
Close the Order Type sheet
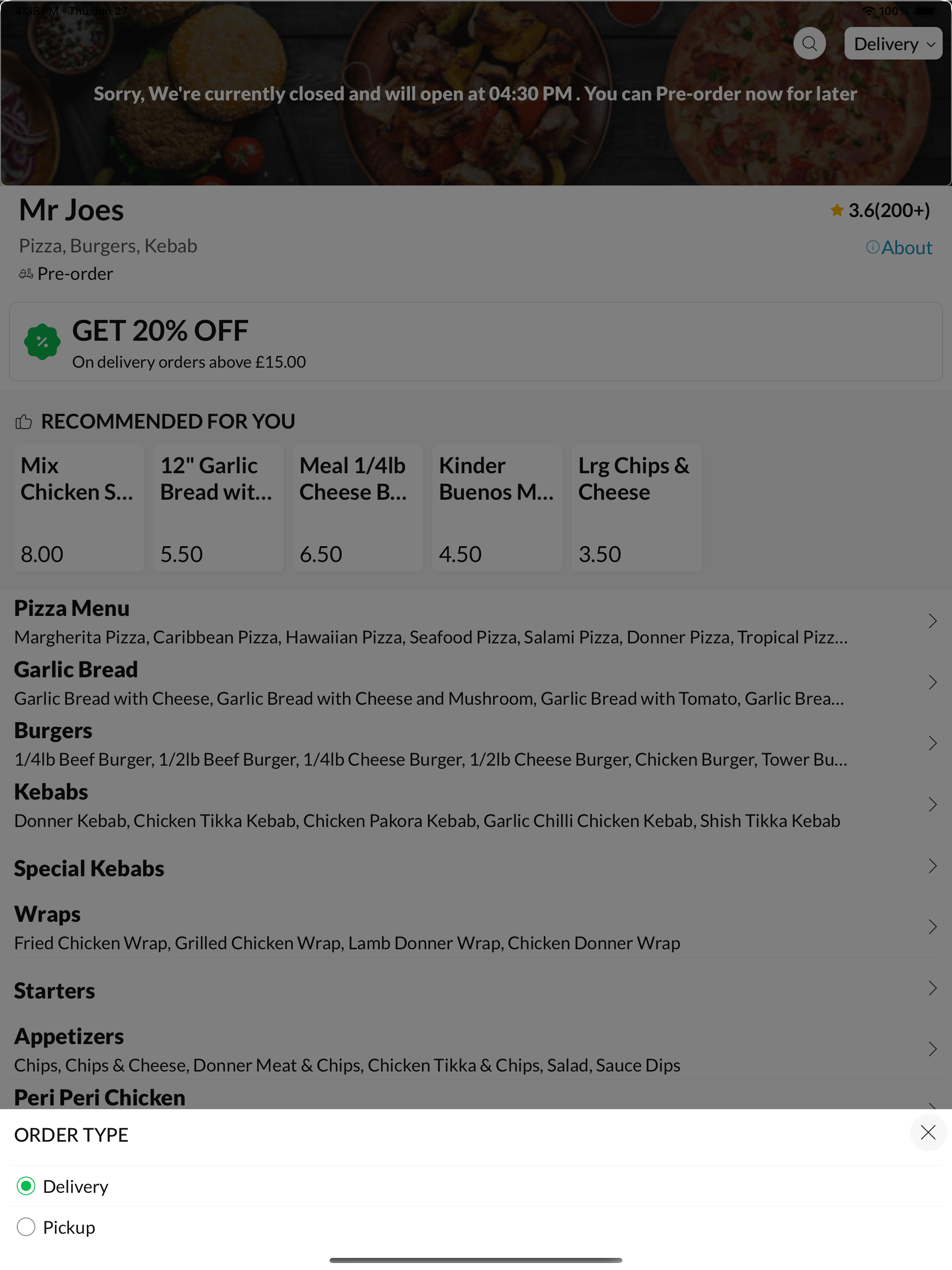click(x=928, y=1133)
